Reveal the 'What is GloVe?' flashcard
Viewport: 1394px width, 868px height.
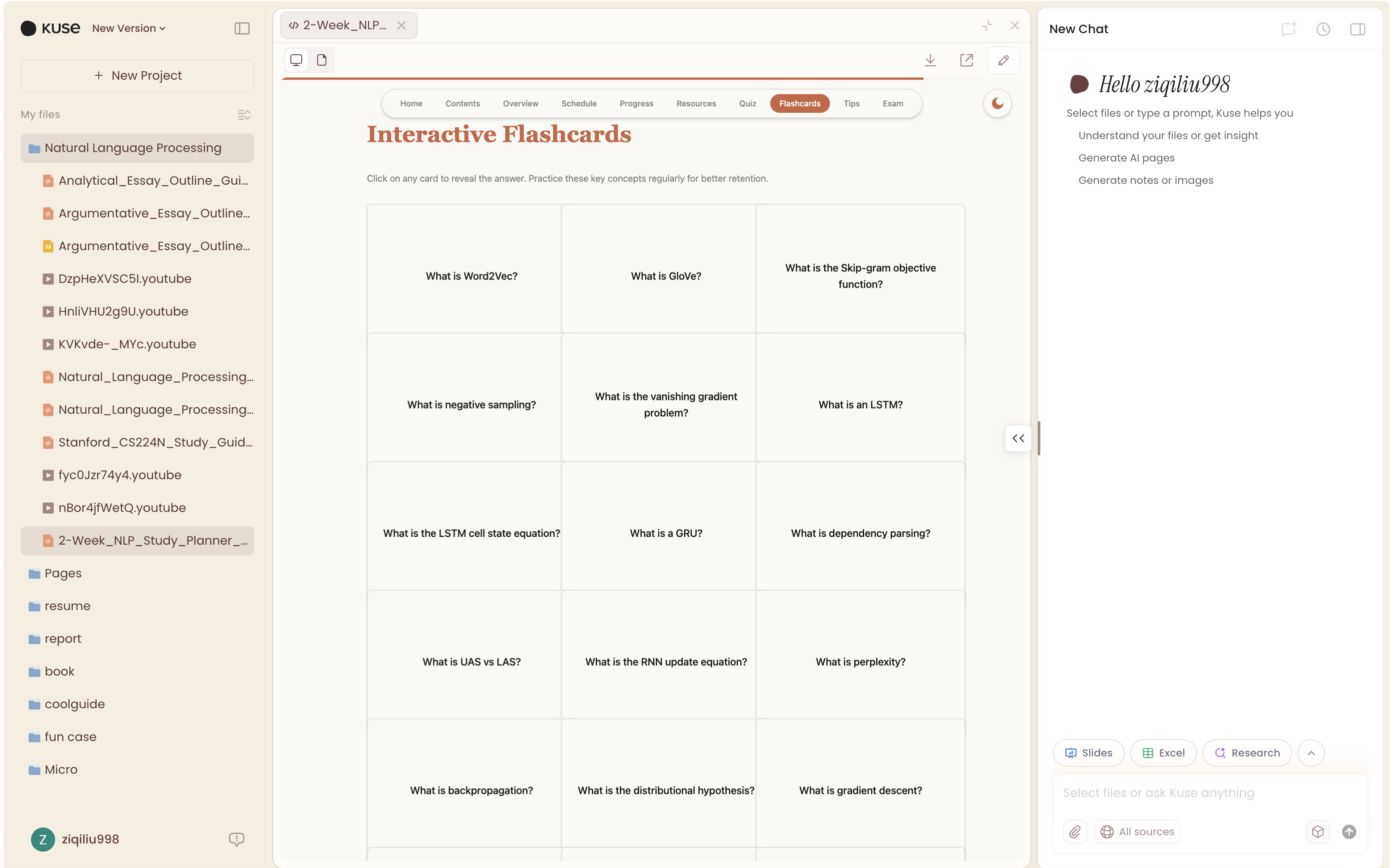666,276
